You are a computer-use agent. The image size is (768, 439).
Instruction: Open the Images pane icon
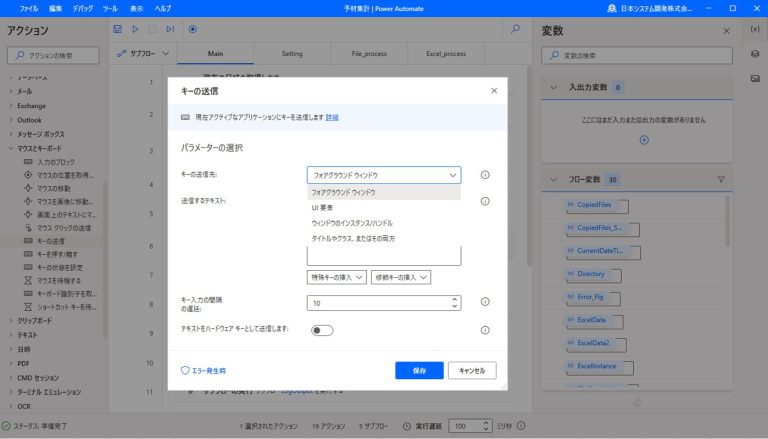755,78
